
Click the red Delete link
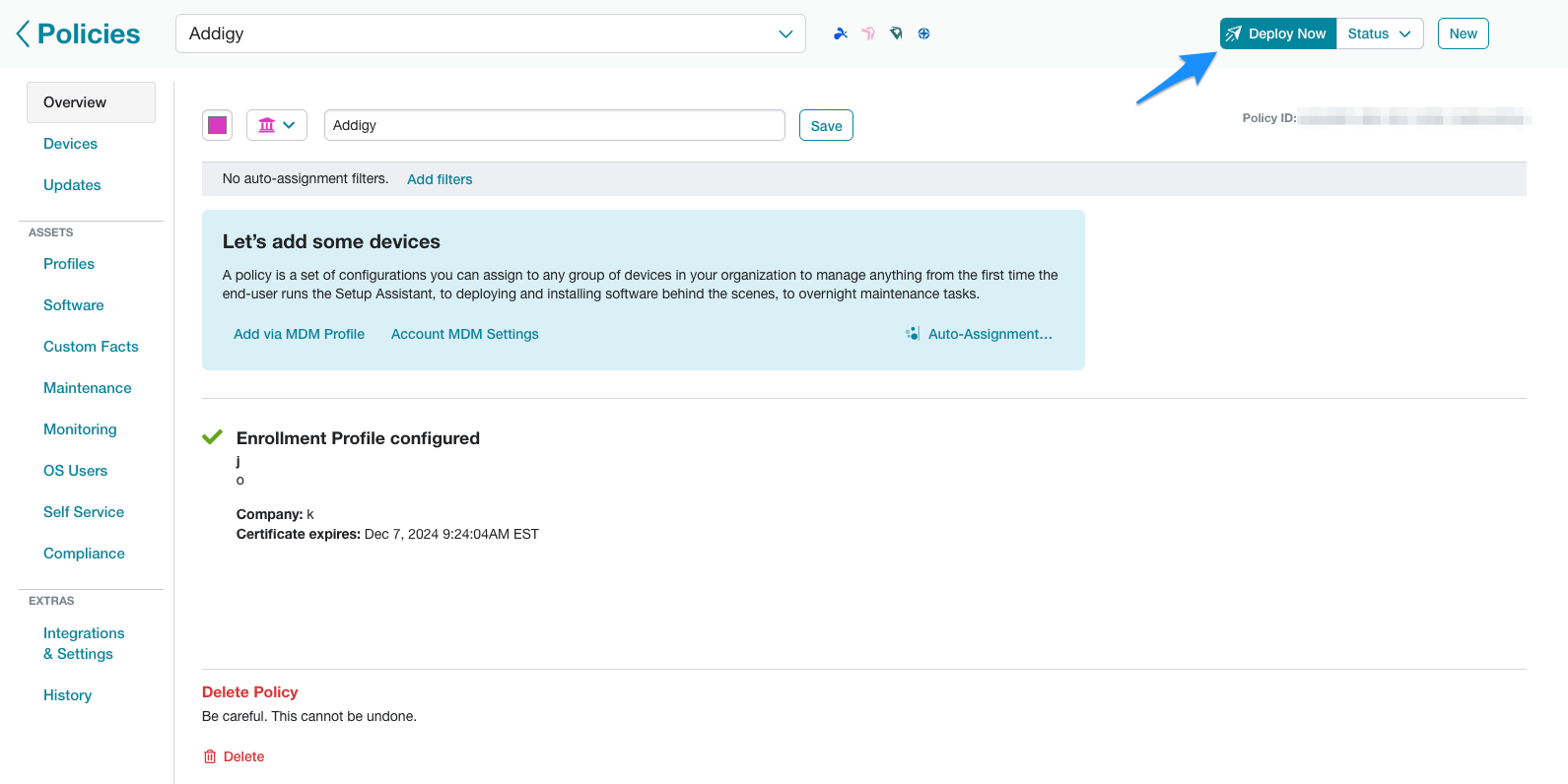pyautogui.click(x=243, y=756)
